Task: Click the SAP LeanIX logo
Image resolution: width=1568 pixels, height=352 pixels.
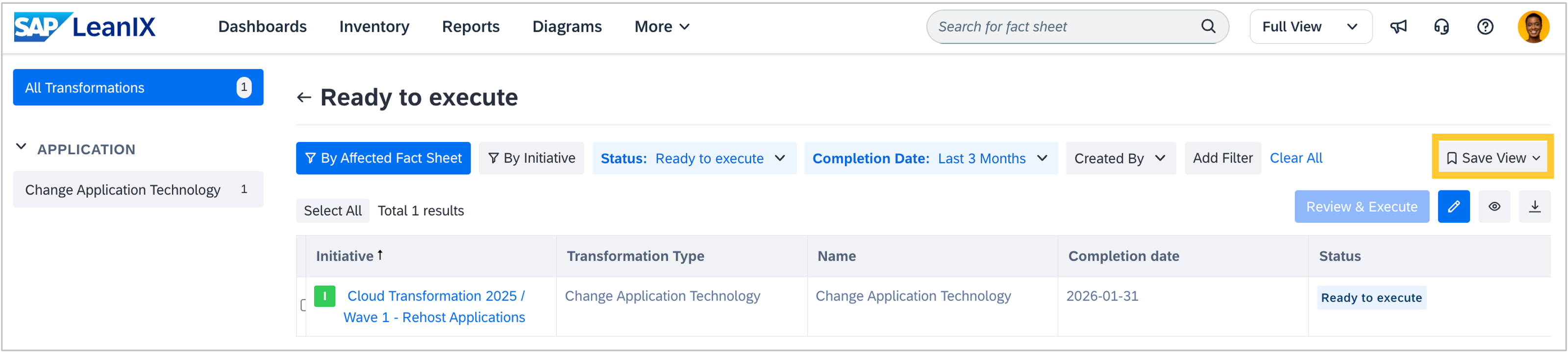Action: pos(85,27)
